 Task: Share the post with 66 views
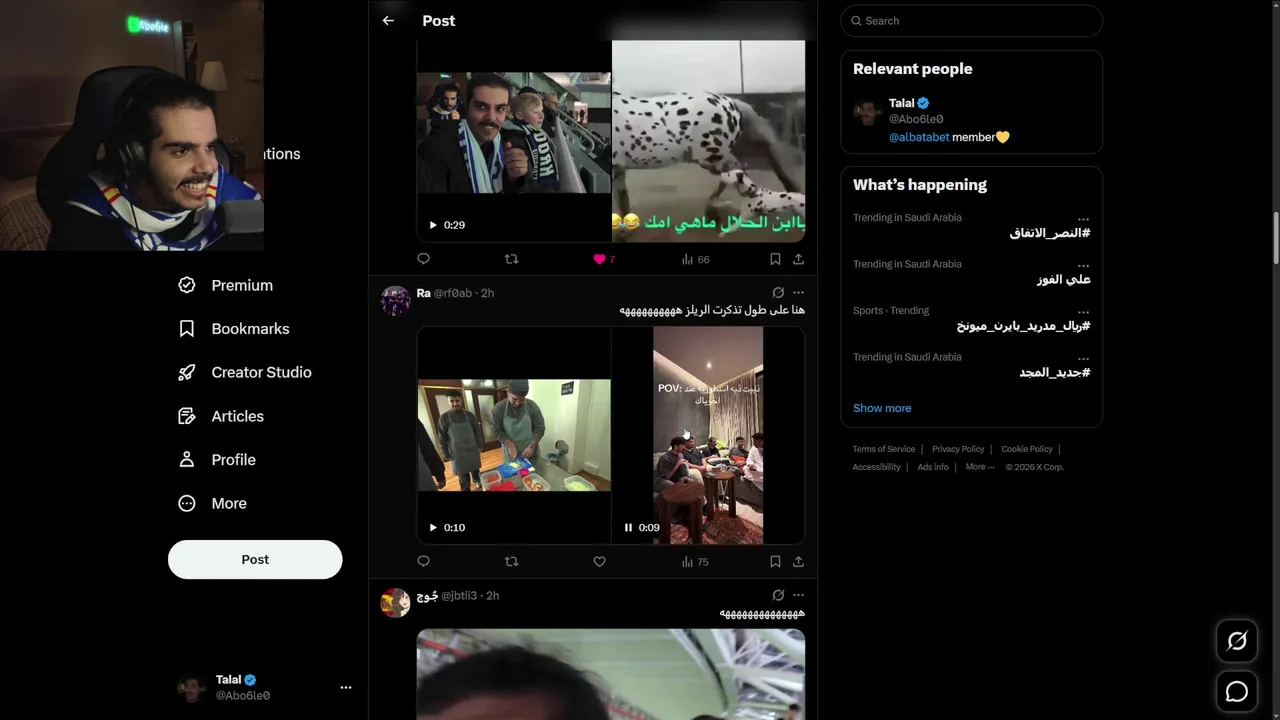[x=798, y=259]
